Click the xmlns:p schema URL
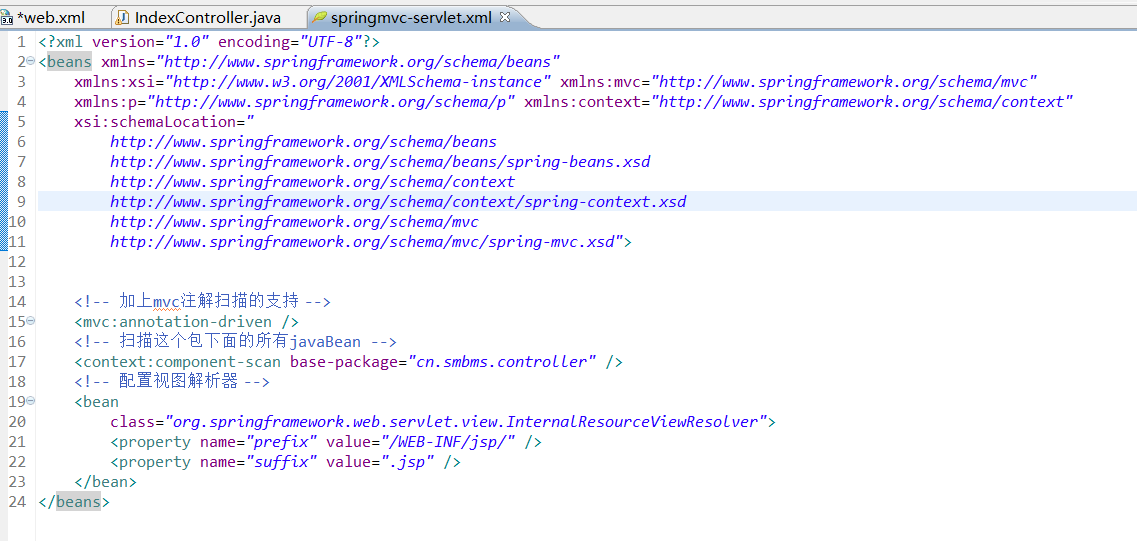 [331, 102]
